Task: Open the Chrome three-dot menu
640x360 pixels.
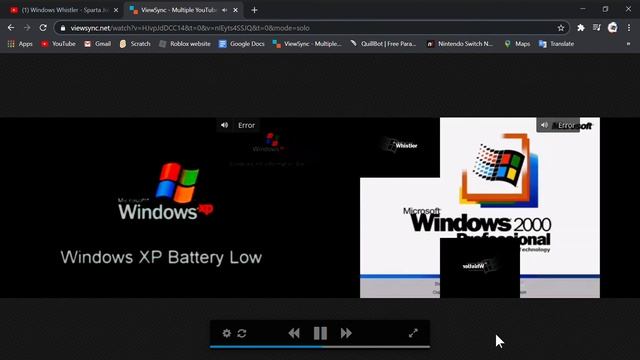Action: pos(629,28)
